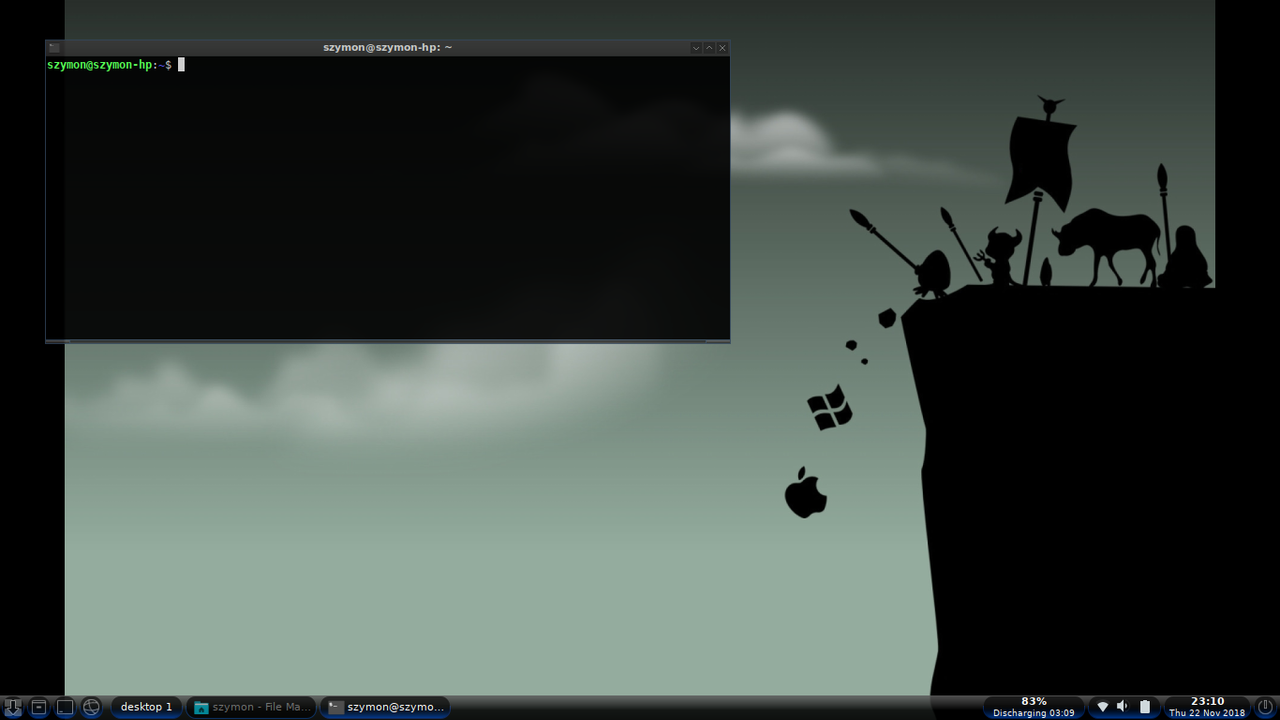
Task: Maximize the terminal window
Action: [709, 47]
